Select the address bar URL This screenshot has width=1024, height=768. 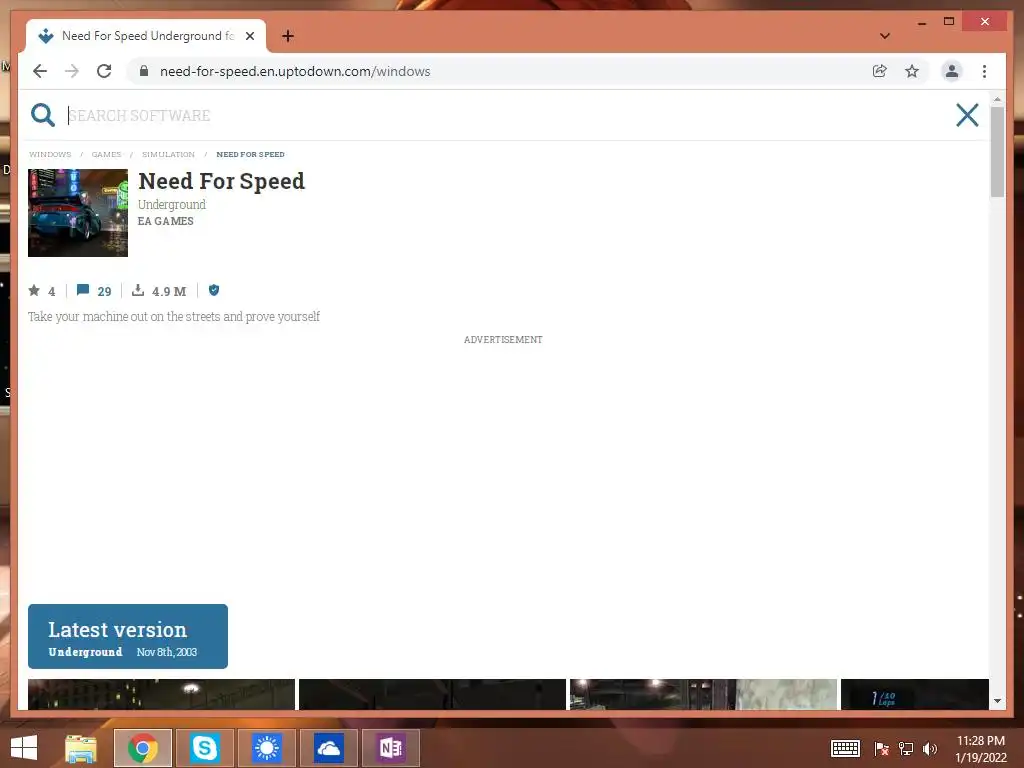pyautogui.click(x=295, y=71)
